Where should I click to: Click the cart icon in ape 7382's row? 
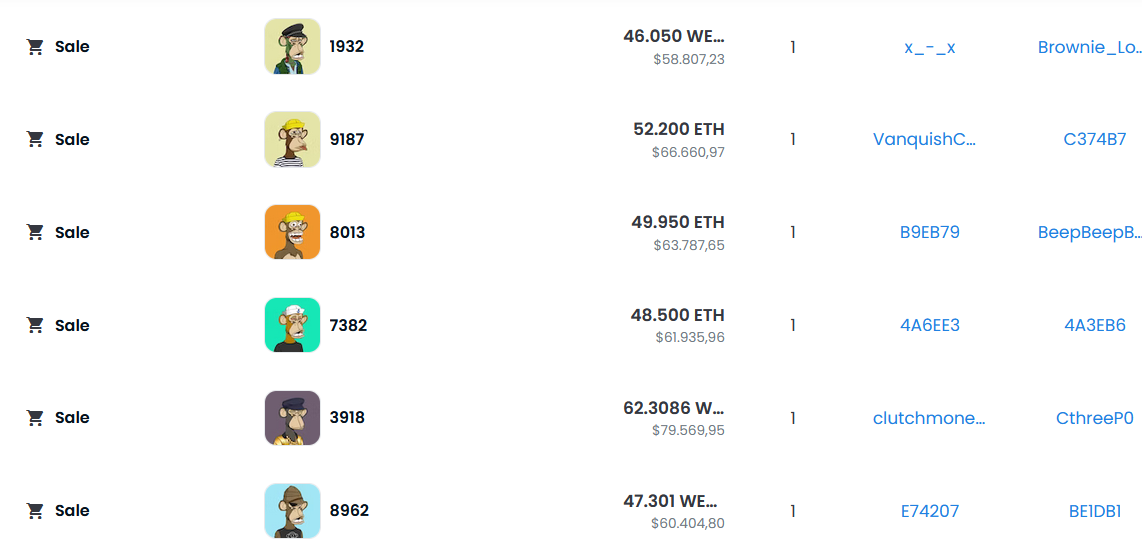[35, 325]
